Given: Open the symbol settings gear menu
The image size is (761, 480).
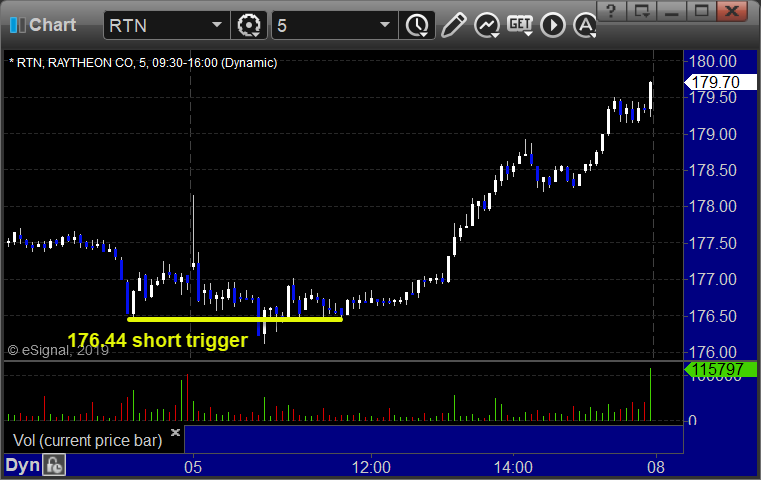Looking at the screenshot, I should point(248,25).
